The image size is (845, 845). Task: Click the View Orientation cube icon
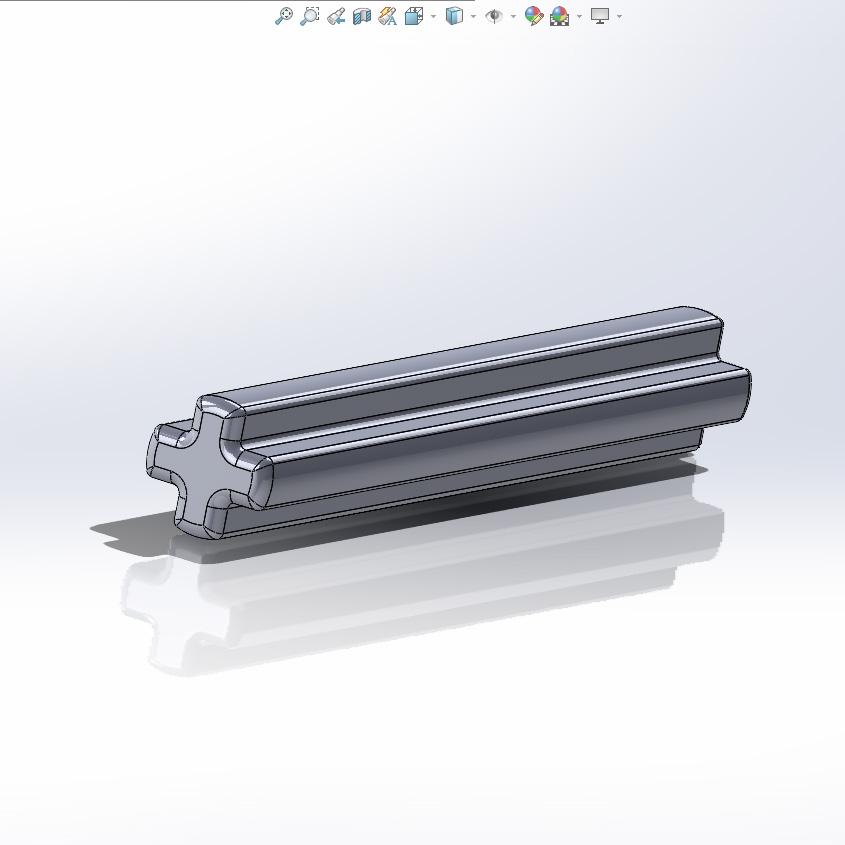pos(414,16)
